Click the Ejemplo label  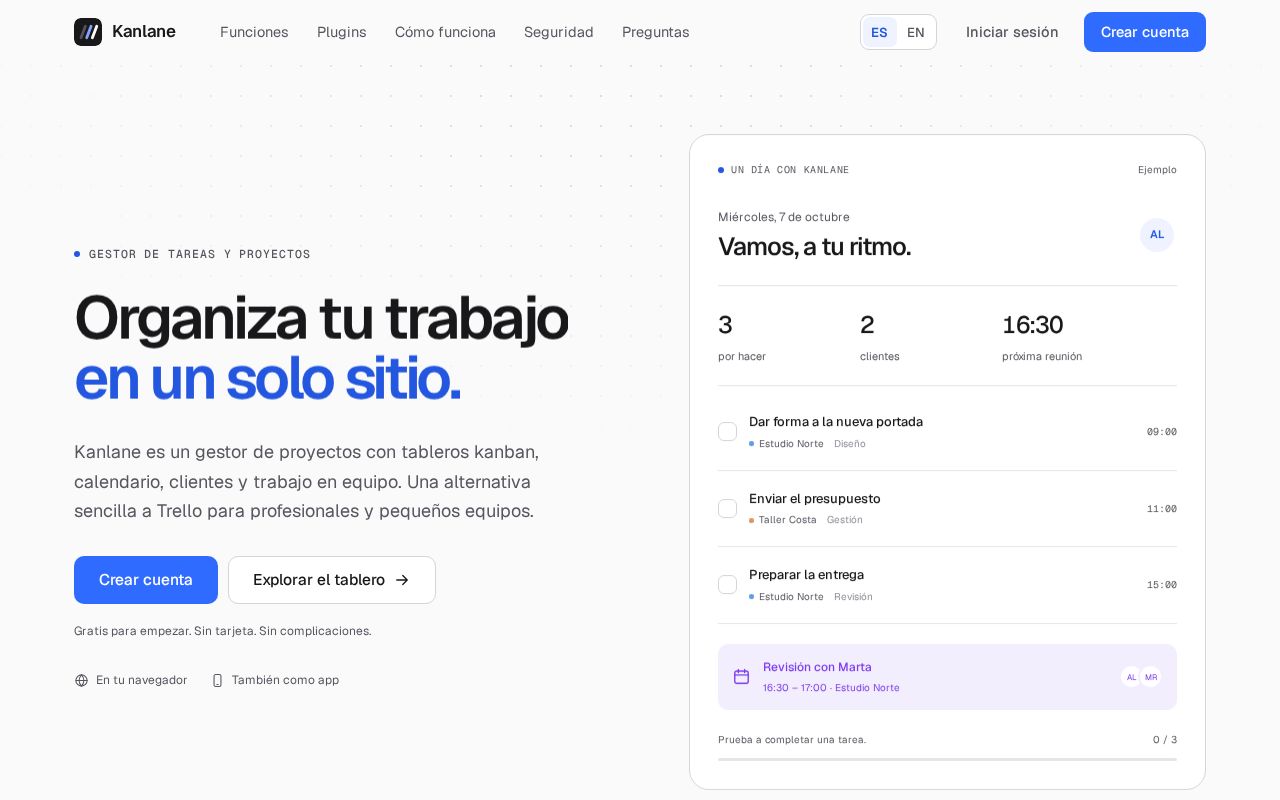pyautogui.click(x=1157, y=170)
